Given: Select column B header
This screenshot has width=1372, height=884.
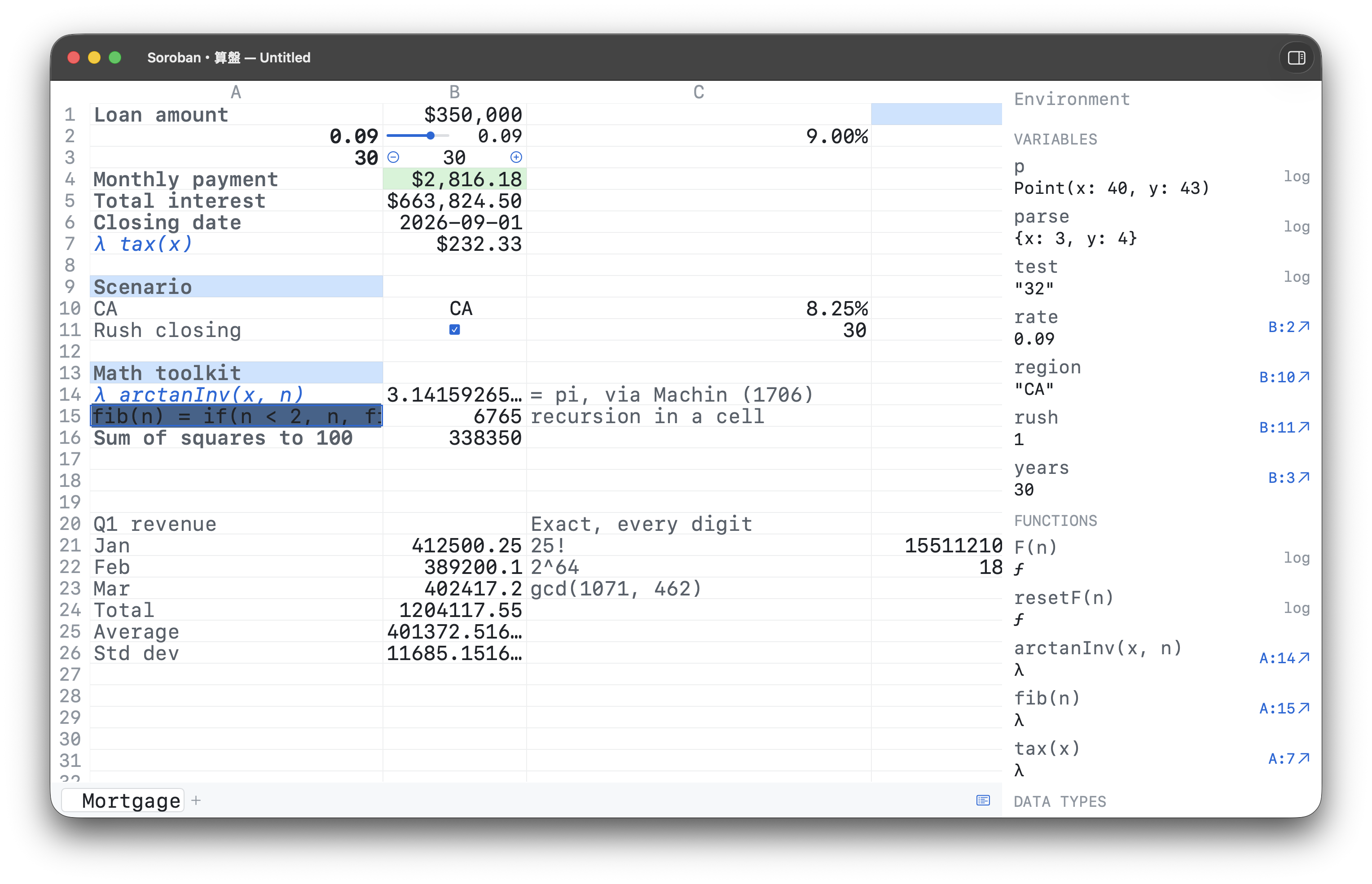Looking at the screenshot, I should [x=454, y=92].
